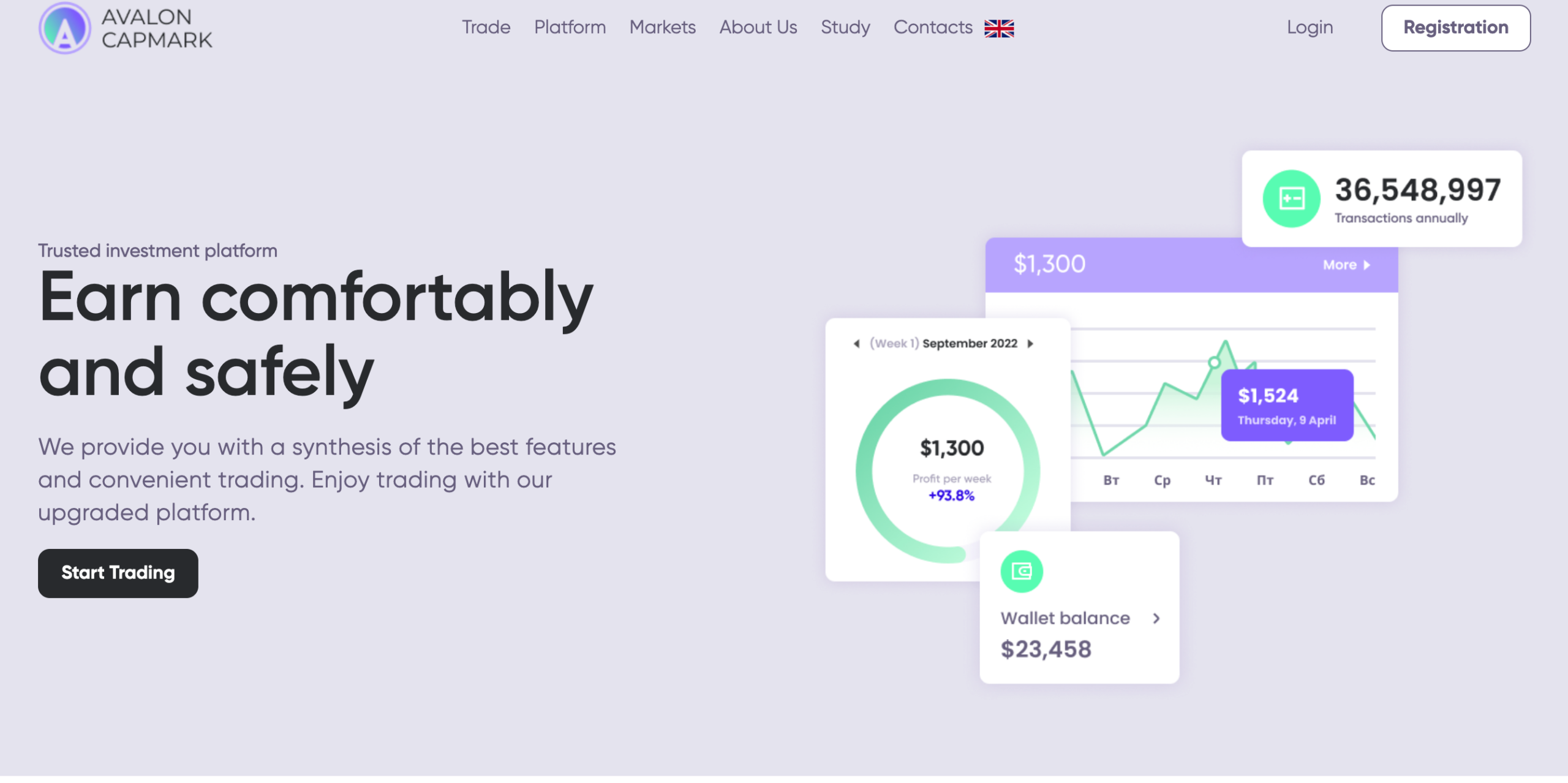Click the green wallet icon
Viewport: 1568px width, 783px height.
click(1022, 572)
